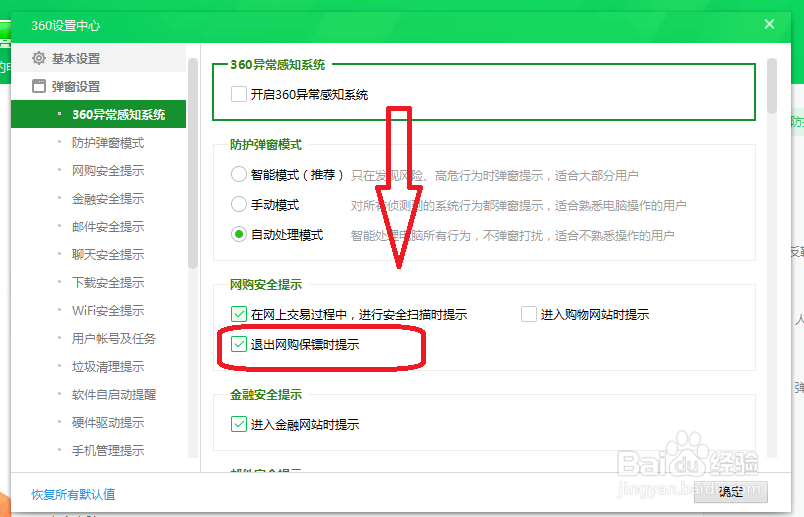Click the 防护弹窗模式 section heading
Viewport: 804px width, 517px height.
(x=266, y=145)
